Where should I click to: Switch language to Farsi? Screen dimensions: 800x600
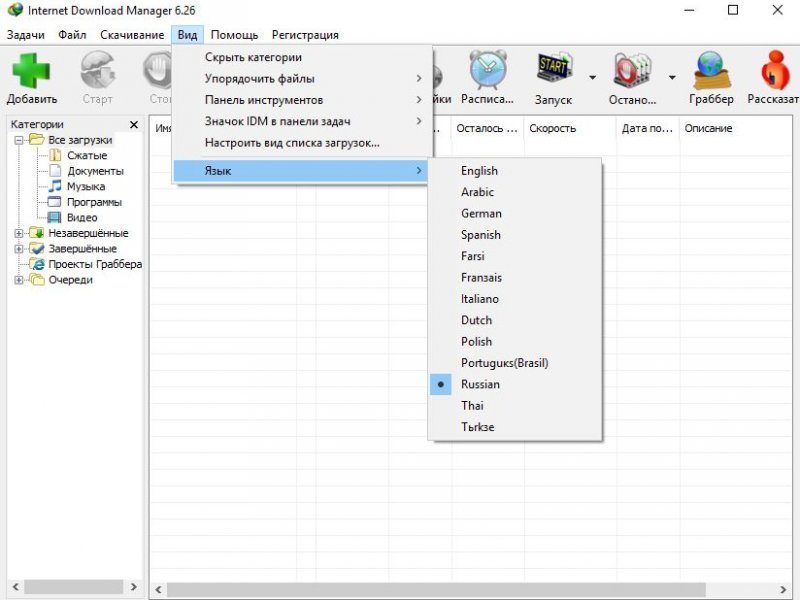(x=515, y=256)
